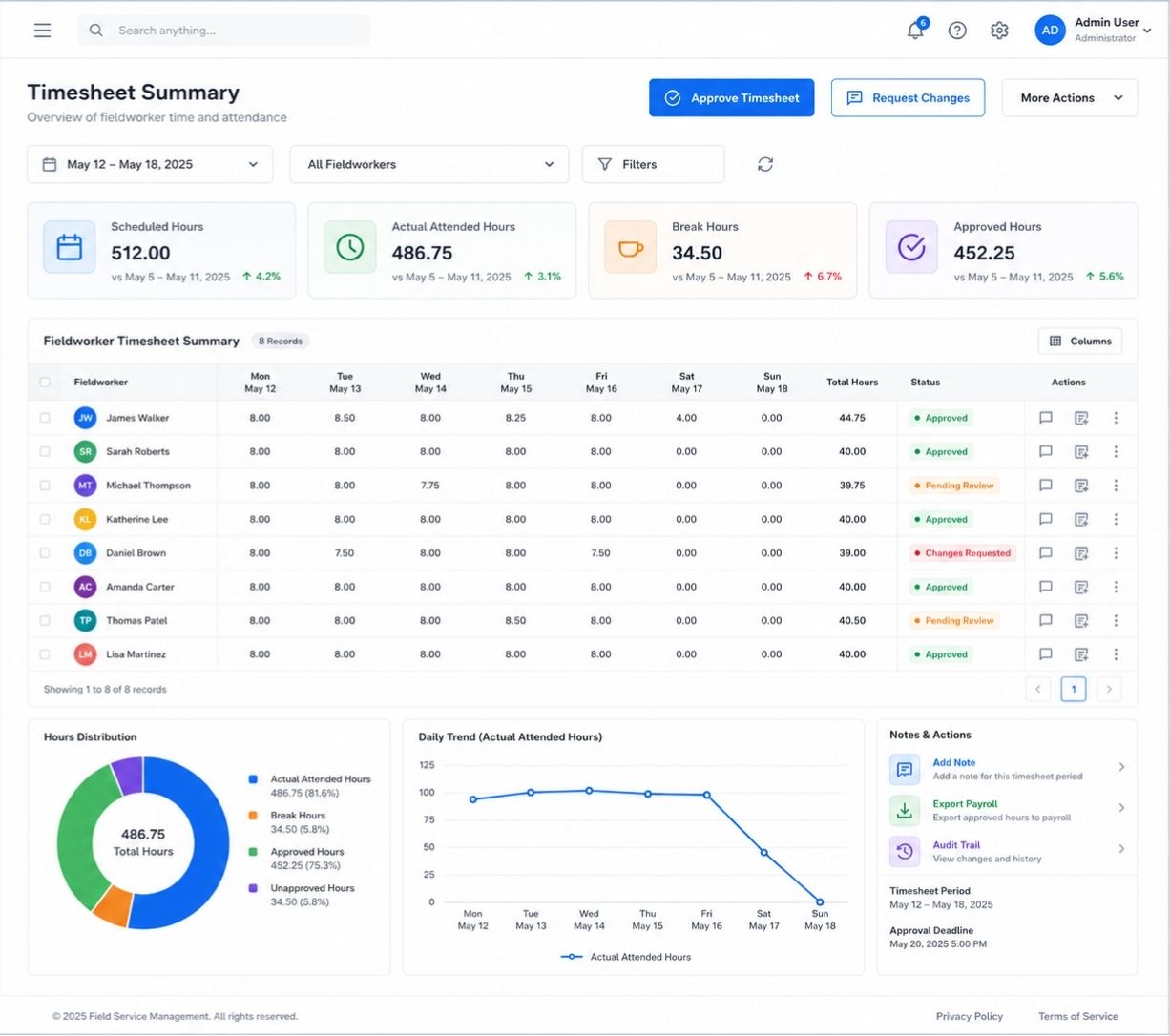This screenshot has width=1170, height=1036.
Task: Click the Changes Requested status badge
Action: tap(962, 553)
